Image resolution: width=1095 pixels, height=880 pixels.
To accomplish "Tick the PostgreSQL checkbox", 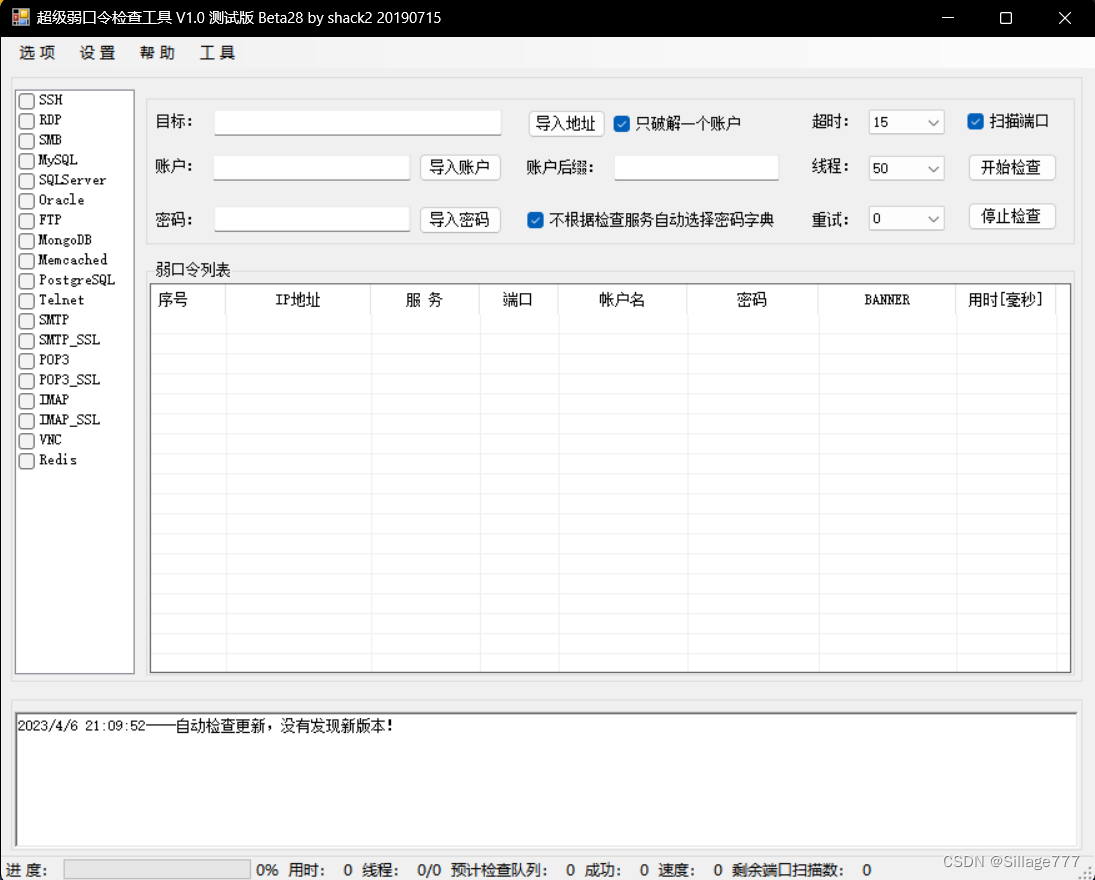I will (27, 281).
